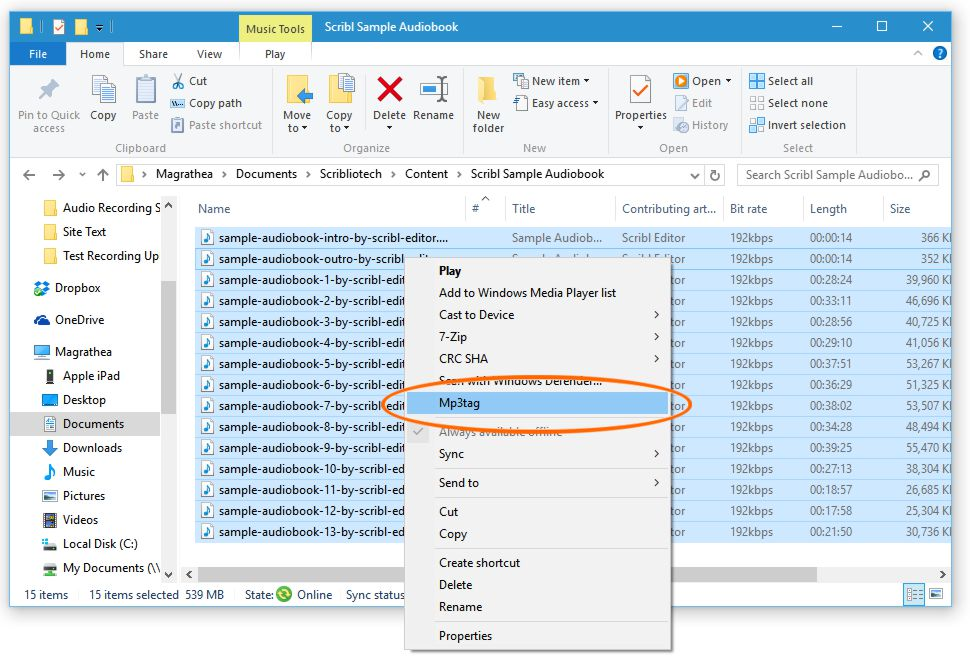The image size is (970, 657).
Task: Switch to the Share tab
Action: (153, 54)
